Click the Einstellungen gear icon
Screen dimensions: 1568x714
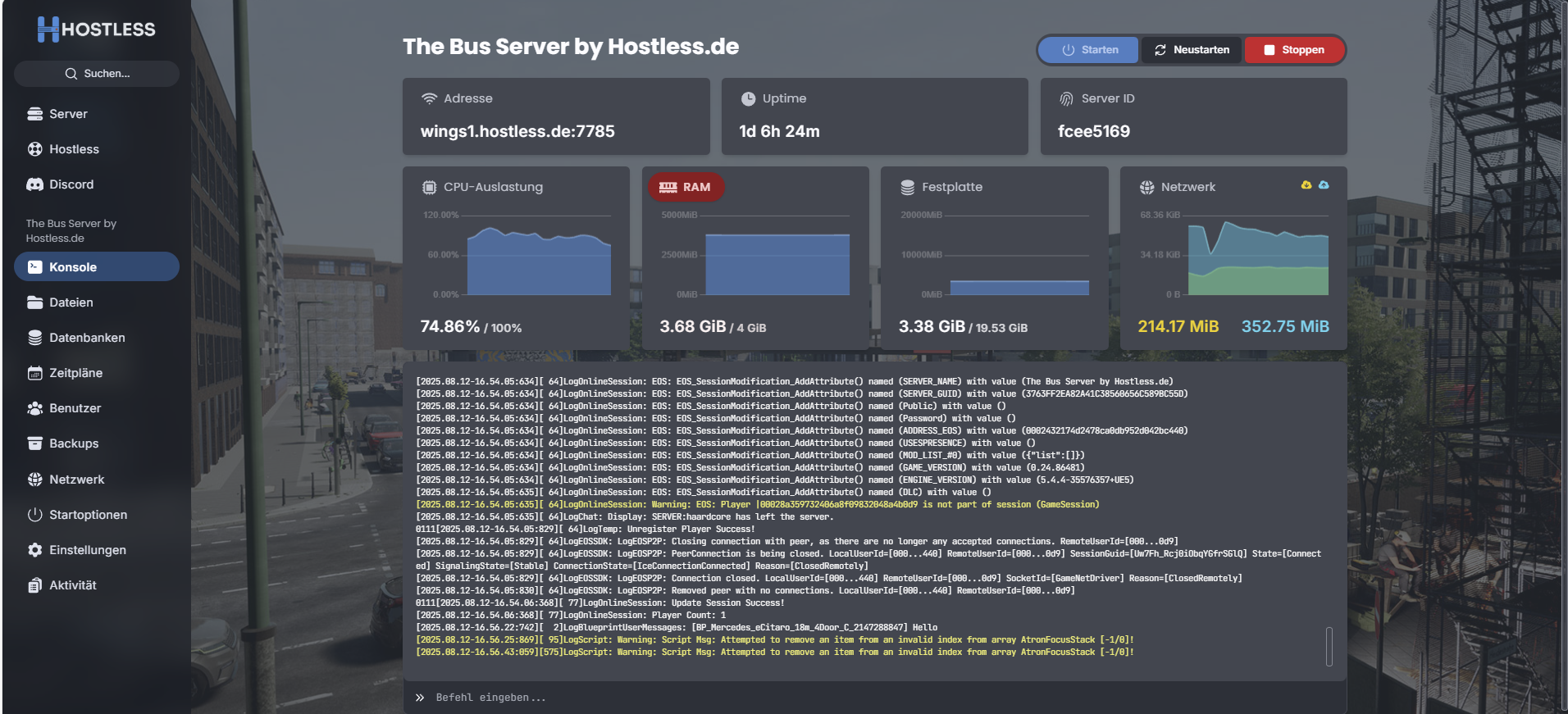coord(35,550)
